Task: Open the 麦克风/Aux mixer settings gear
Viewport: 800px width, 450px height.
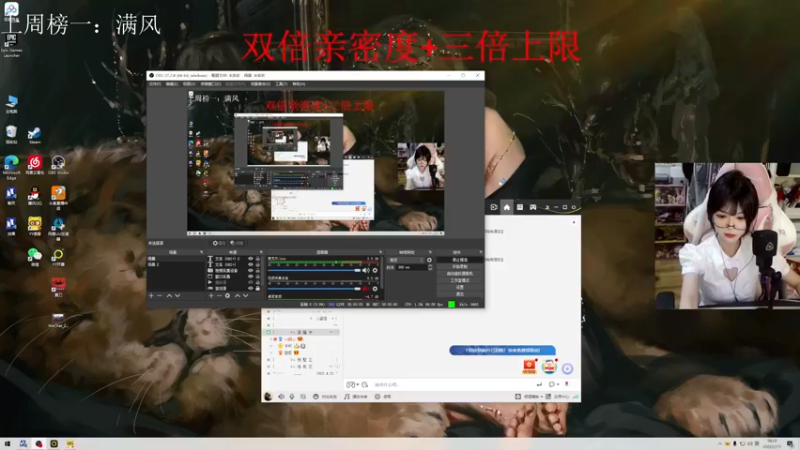Action: click(375, 270)
